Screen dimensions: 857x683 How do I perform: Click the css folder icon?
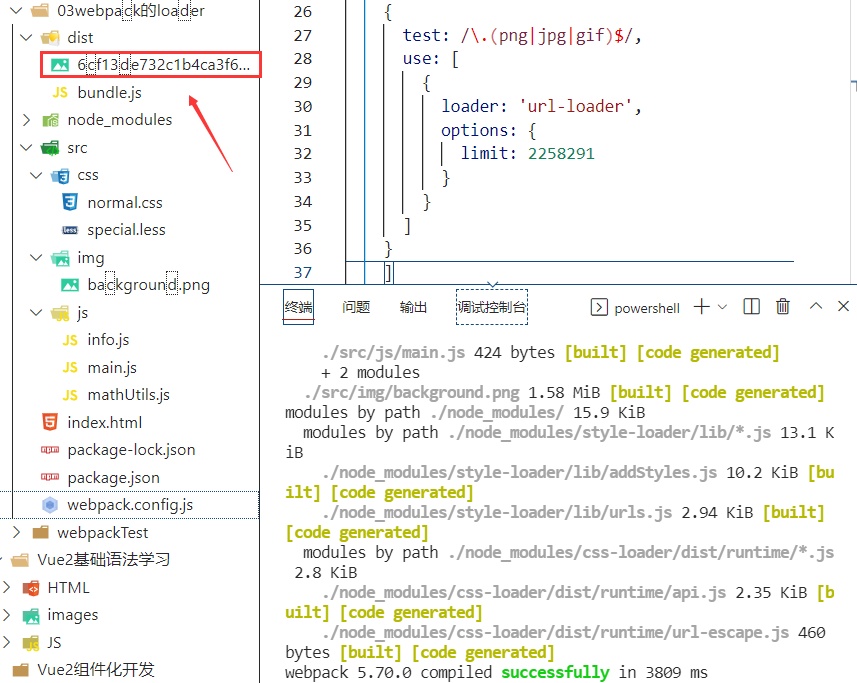pos(60,175)
